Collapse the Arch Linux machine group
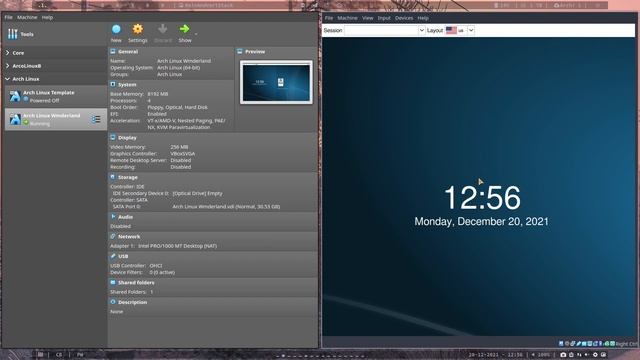Screen dimensions: 640x360 click(7, 79)
